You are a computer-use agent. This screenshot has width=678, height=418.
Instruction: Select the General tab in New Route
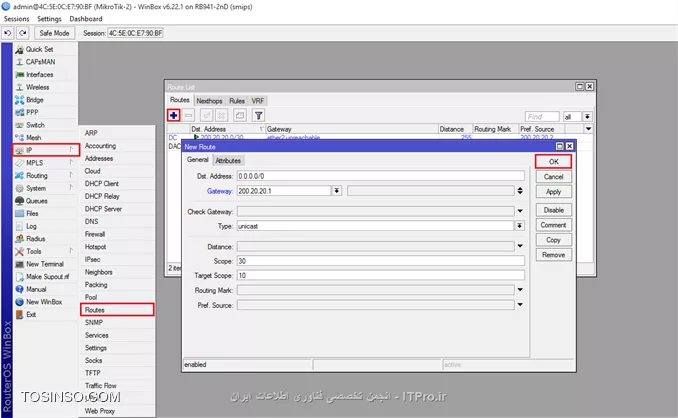(x=198, y=160)
